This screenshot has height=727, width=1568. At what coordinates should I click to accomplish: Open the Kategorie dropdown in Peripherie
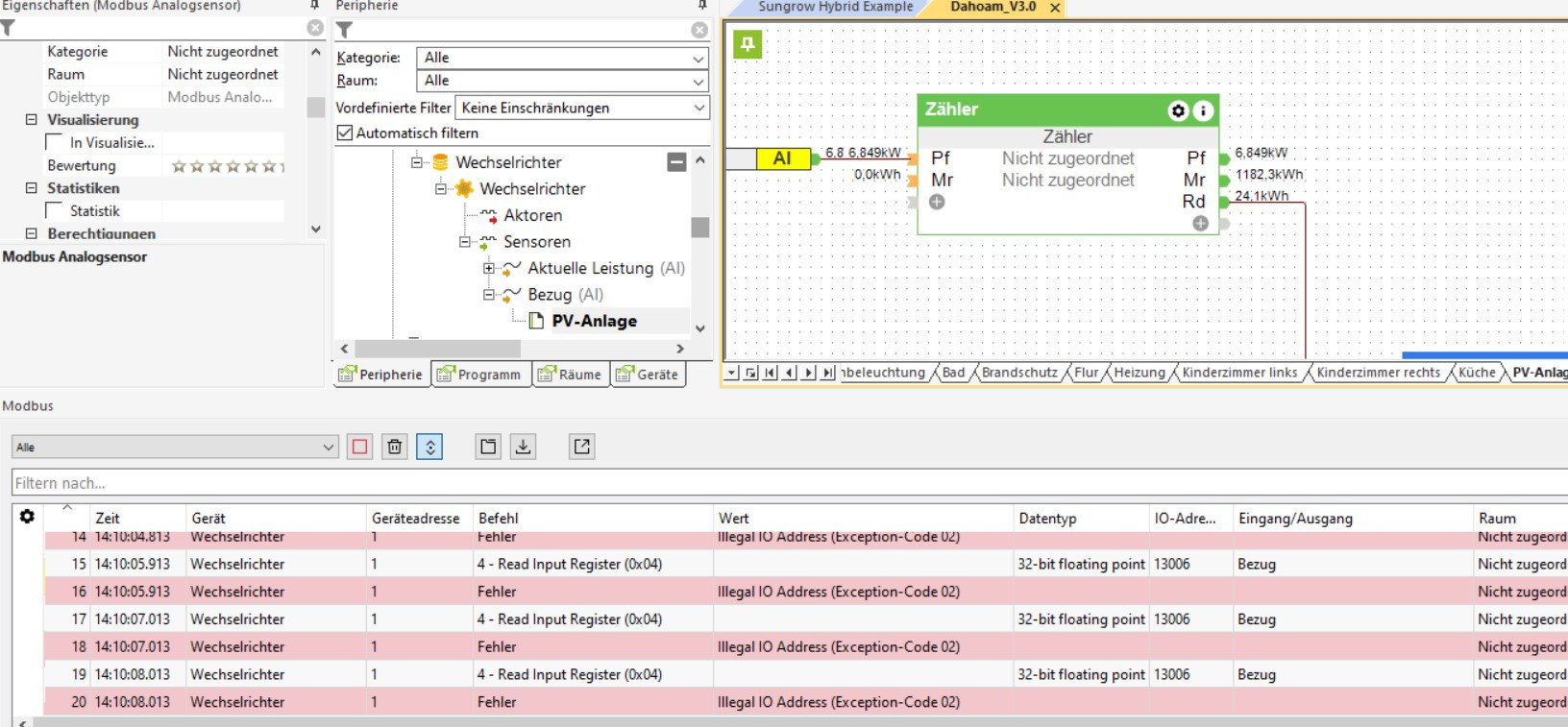pos(562,58)
